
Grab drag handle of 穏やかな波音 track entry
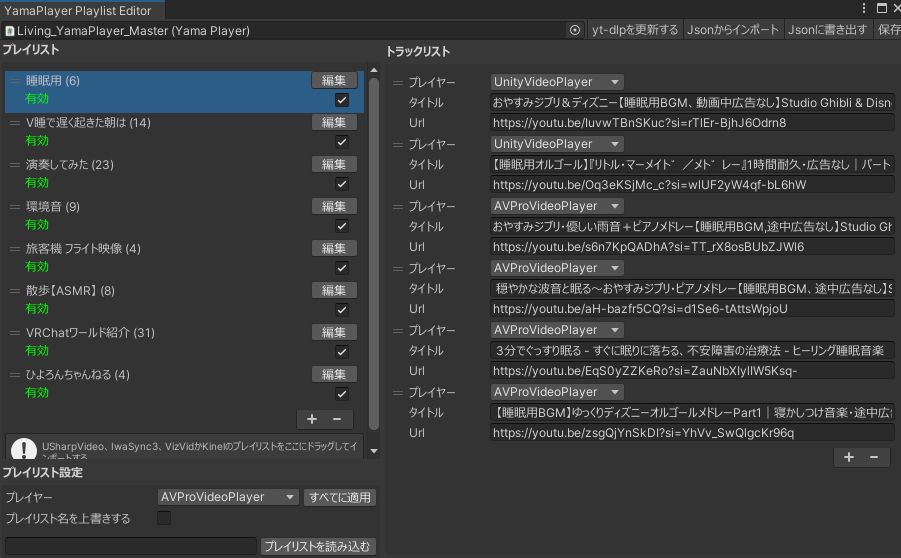click(398, 269)
